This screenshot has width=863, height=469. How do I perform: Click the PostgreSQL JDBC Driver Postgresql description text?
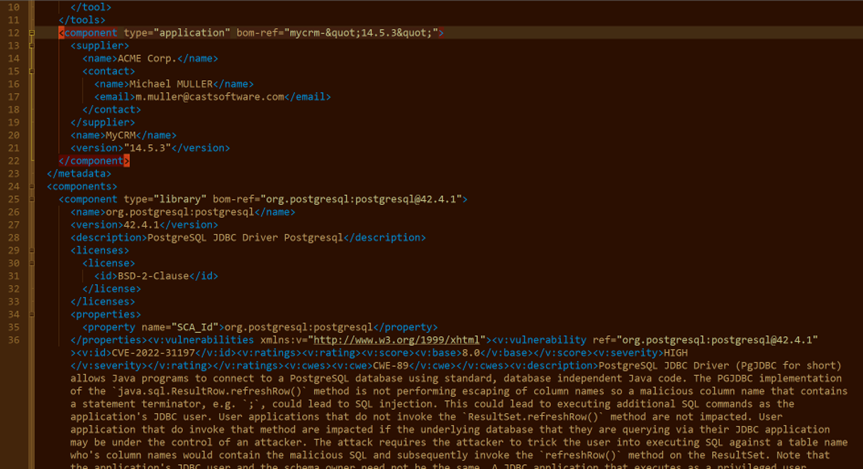pos(244,237)
